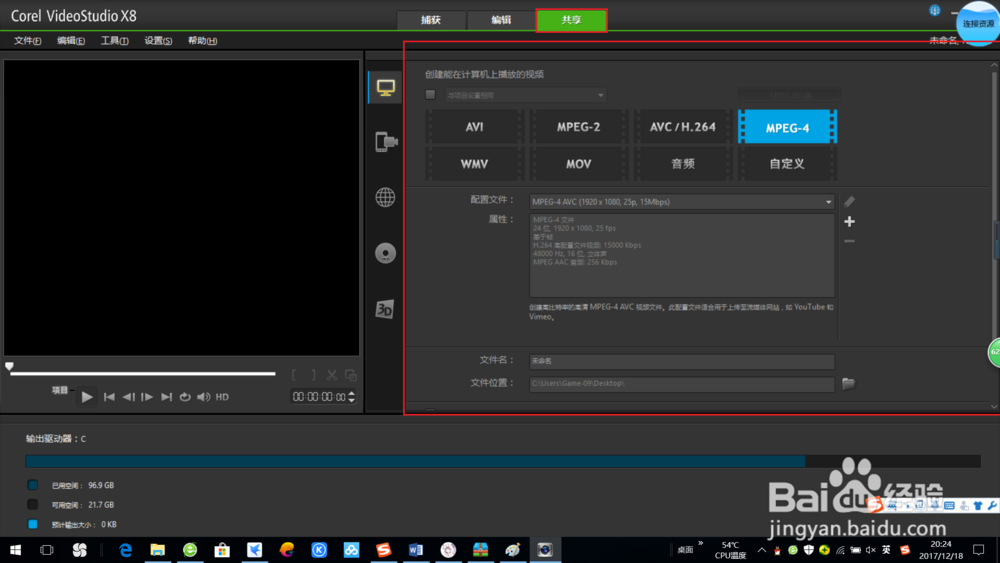The height and width of the screenshot is (563, 1000).
Task: Click the preview scrubber handle
Action: tap(9, 366)
